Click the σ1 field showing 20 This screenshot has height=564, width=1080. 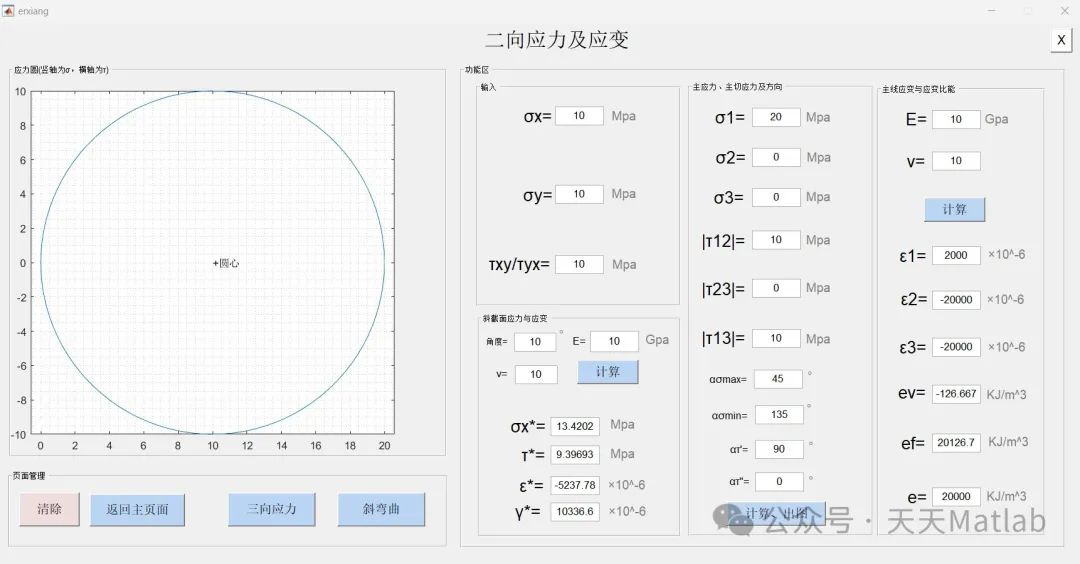pyautogui.click(x=776, y=117)
